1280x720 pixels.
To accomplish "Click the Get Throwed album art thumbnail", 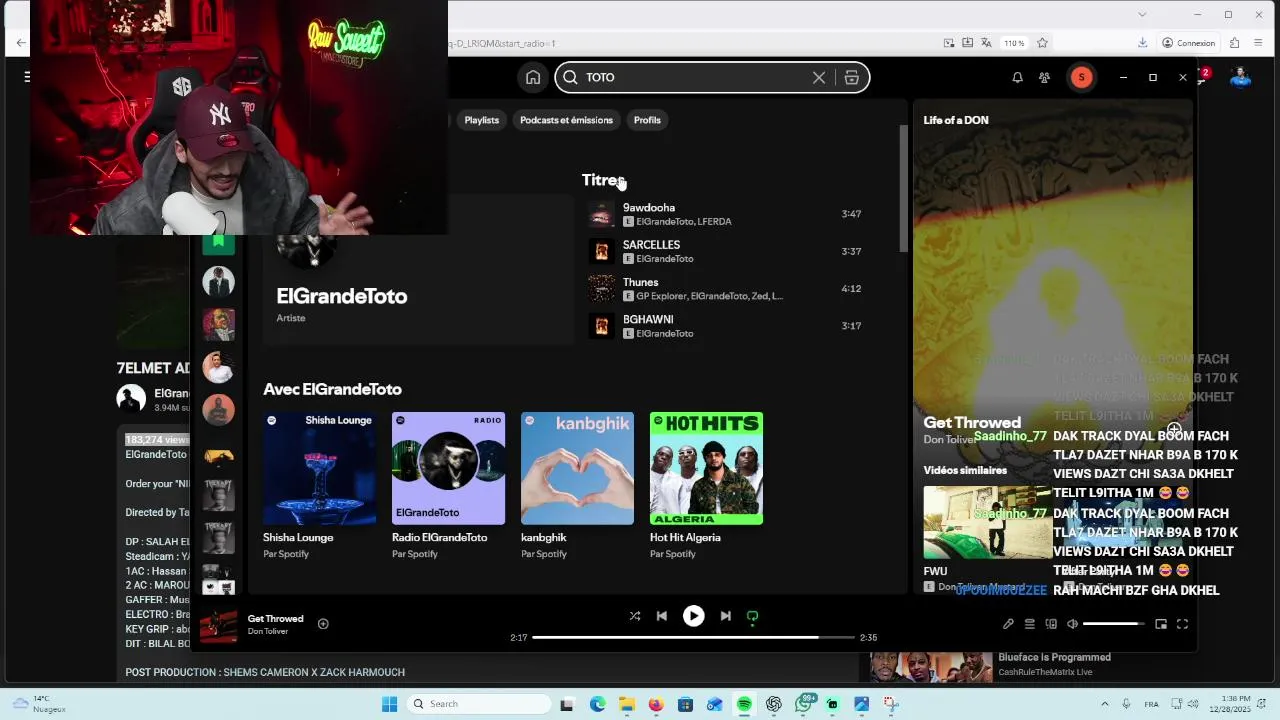I will [x=219, y=625].
